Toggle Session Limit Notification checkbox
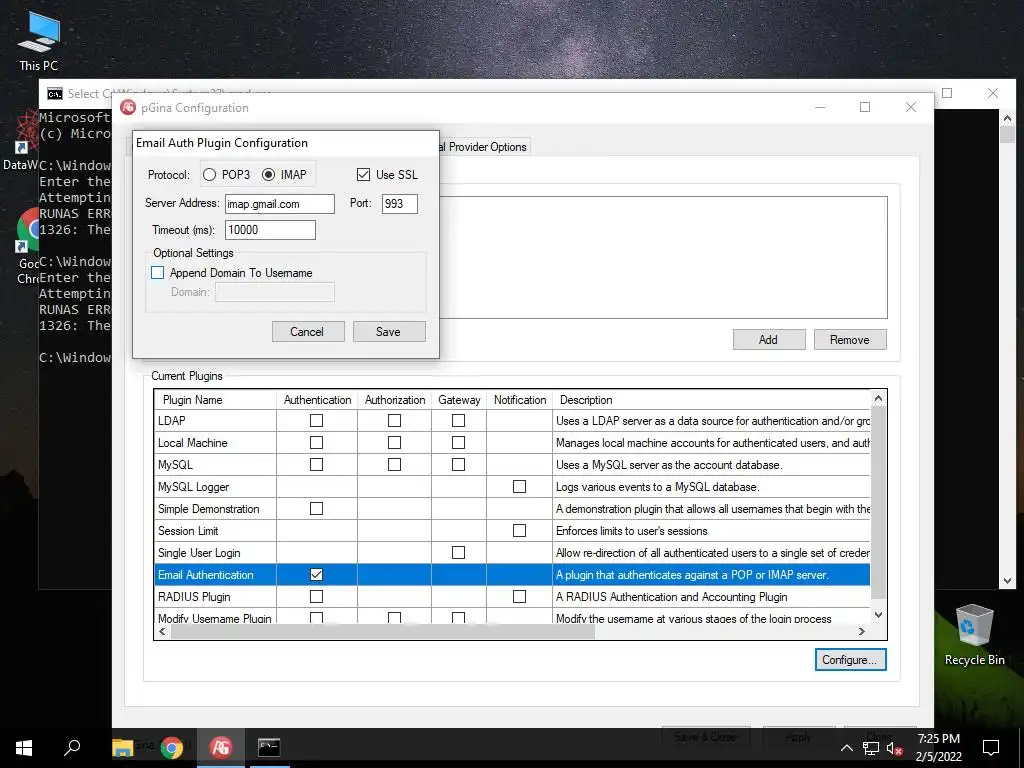 point(519,530)
